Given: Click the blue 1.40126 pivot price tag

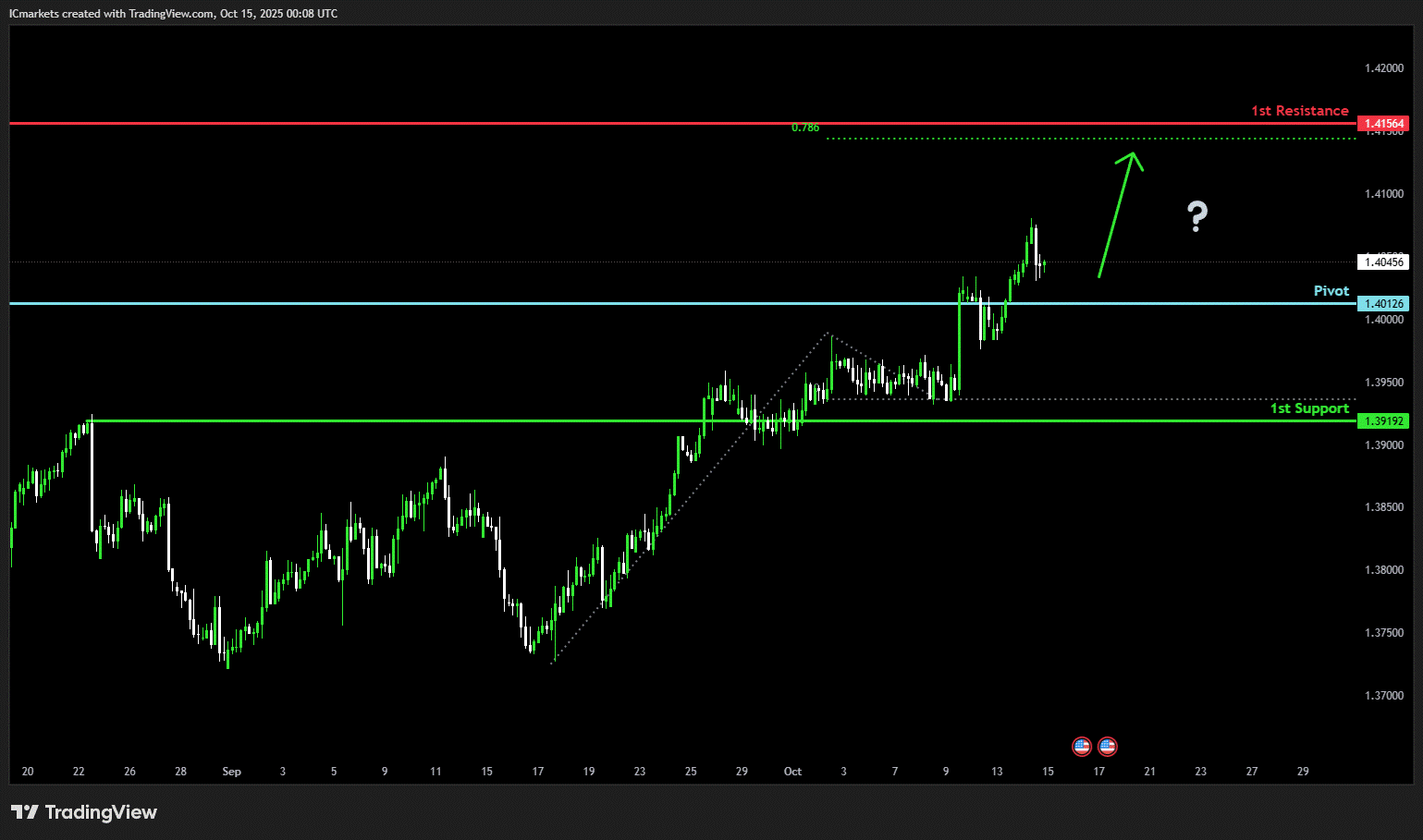Looking at the screenshot, I should [x=1383, y=304].
